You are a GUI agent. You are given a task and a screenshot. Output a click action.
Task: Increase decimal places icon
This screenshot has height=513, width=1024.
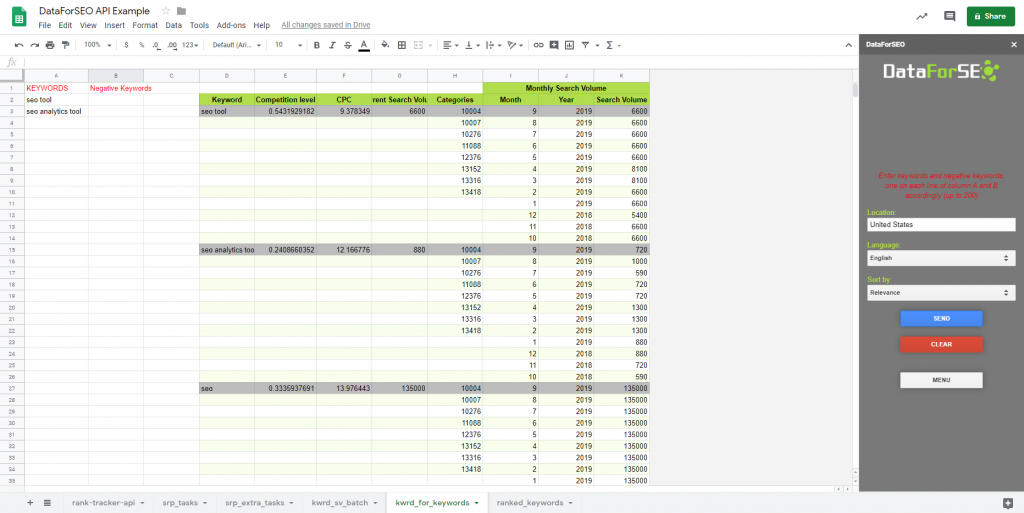[x=172, y=45]
